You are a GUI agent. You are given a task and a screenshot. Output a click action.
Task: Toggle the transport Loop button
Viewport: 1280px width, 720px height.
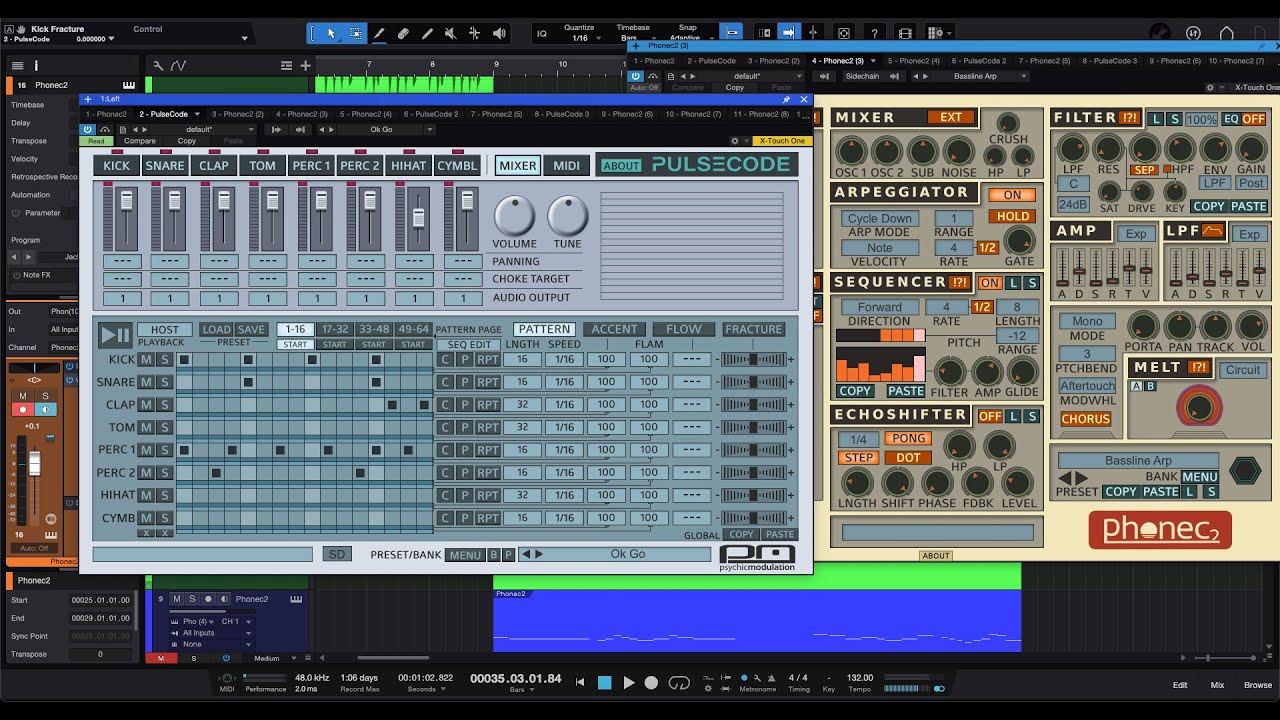(680, 682)
